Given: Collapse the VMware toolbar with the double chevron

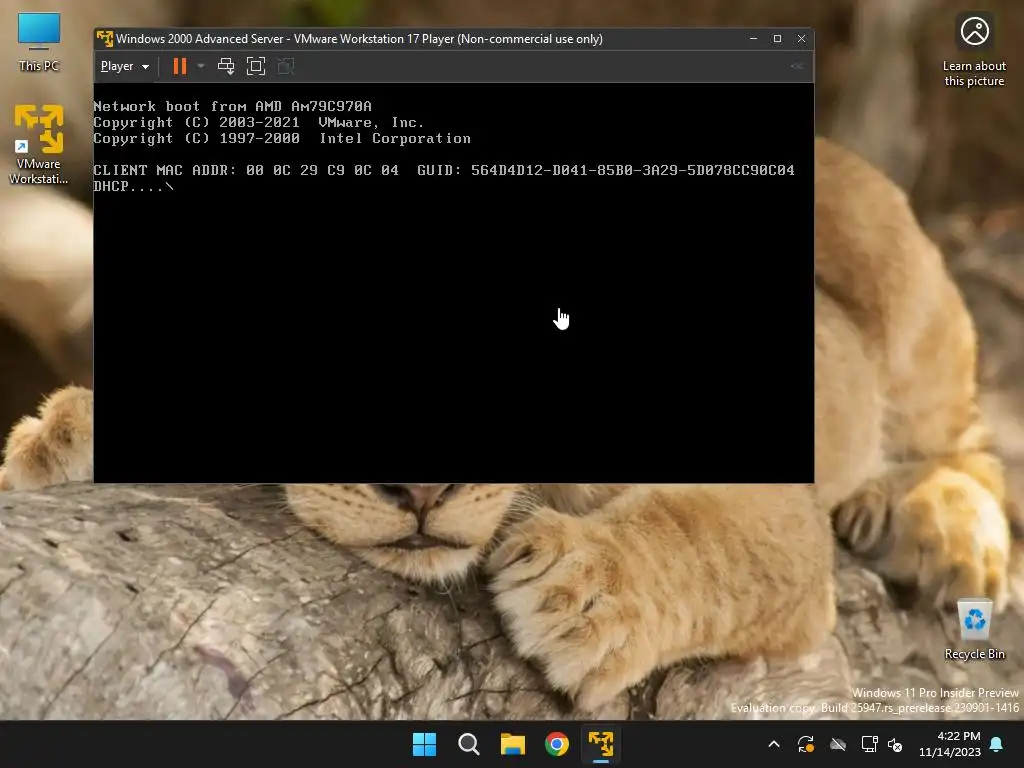Looking at the screenshot, I should 797,66.
